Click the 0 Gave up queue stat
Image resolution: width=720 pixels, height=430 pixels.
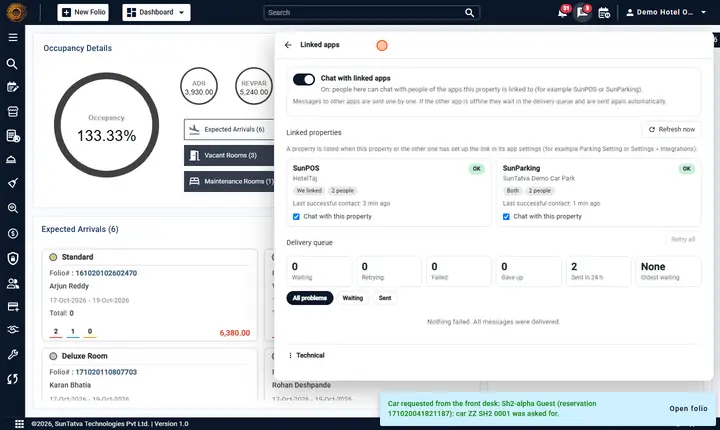[x=529, y=272]
